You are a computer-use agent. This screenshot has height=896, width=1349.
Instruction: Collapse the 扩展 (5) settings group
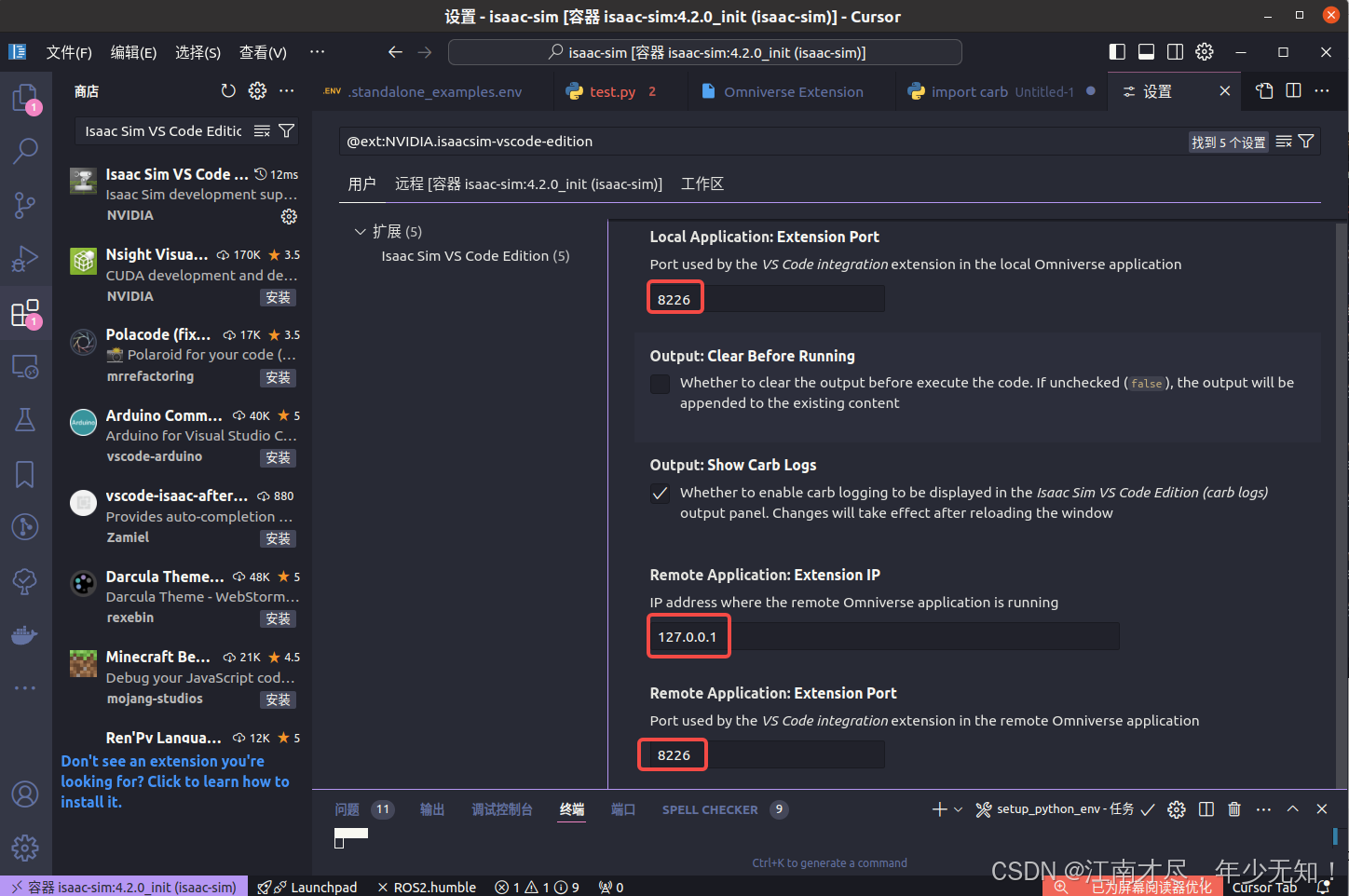tap(360, 231)
